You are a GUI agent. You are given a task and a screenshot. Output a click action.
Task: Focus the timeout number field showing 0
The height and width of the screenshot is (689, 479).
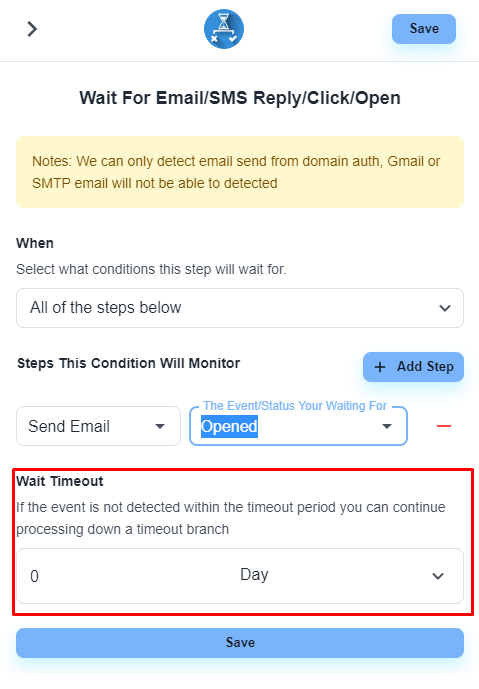tap(123, 576)
